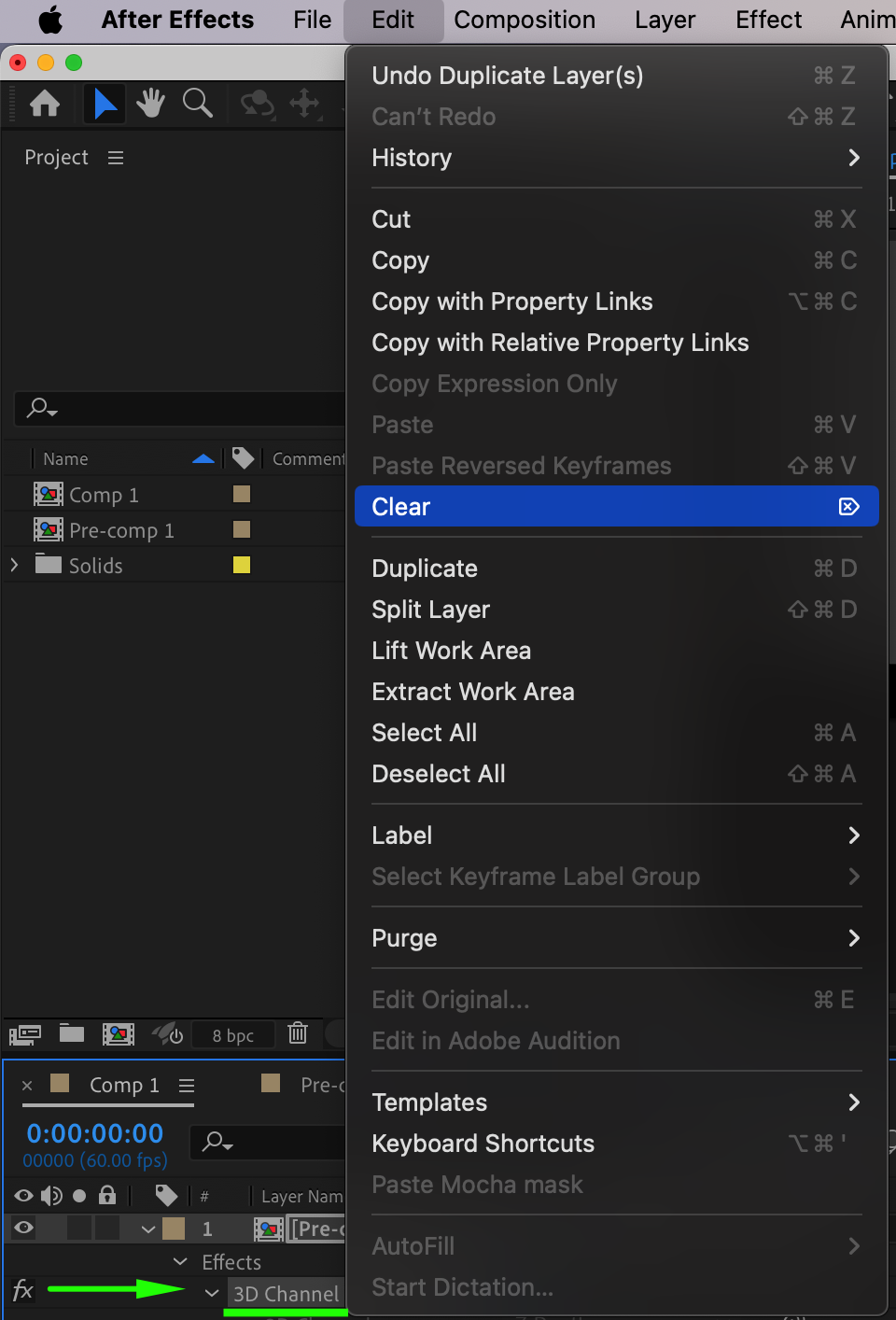The height and width of the screenshot is (1320, 896).
Task: Collapse the 3D Channel effect
Action: (x=212, y=1294)
